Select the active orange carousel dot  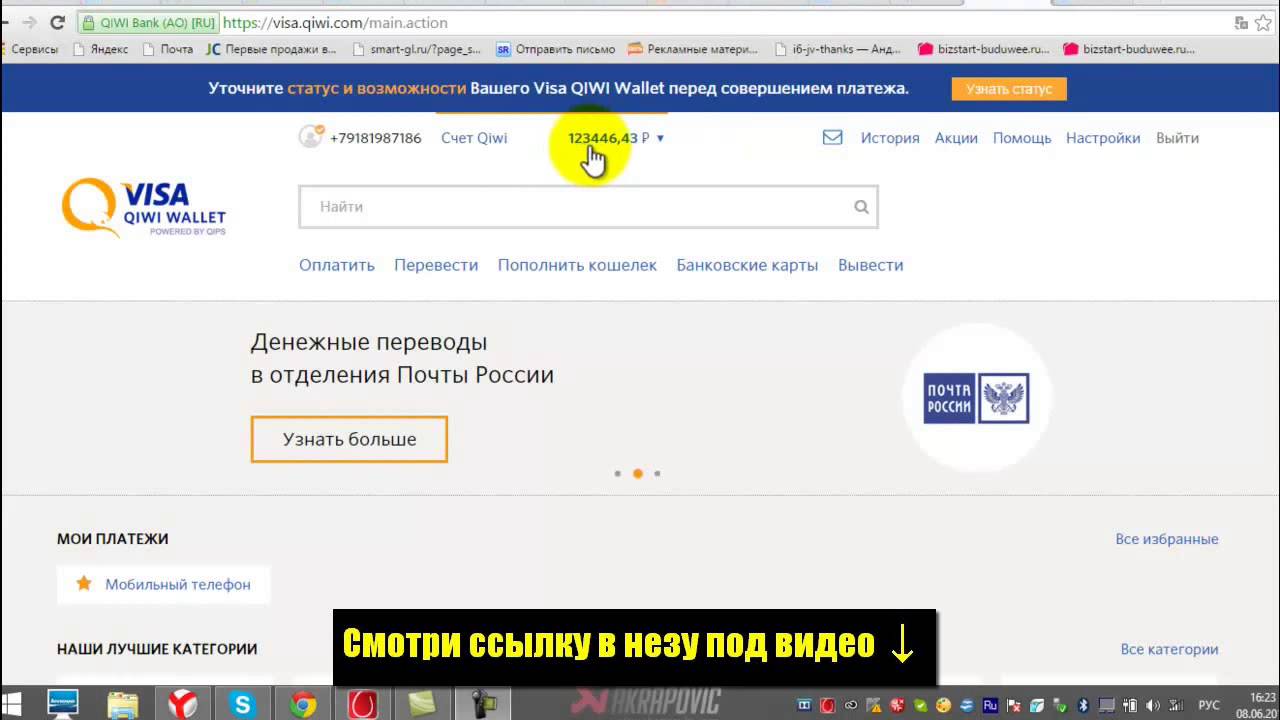(638, 474)
